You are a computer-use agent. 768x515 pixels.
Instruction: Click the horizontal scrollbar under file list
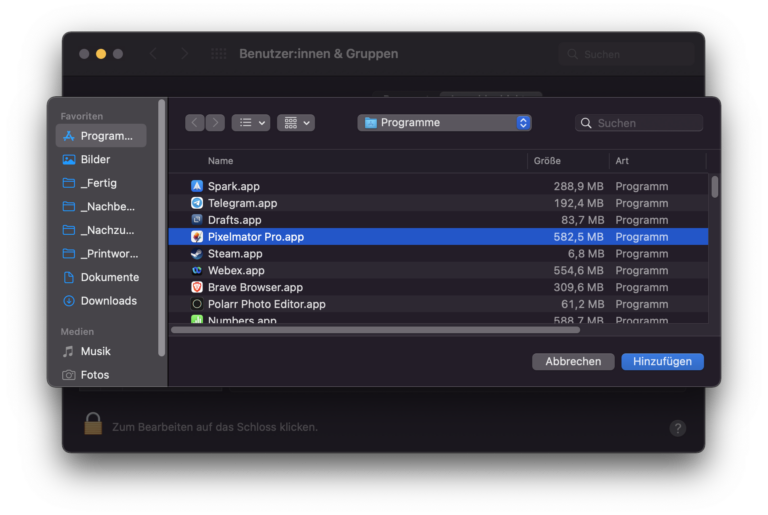tap(375, 330)
